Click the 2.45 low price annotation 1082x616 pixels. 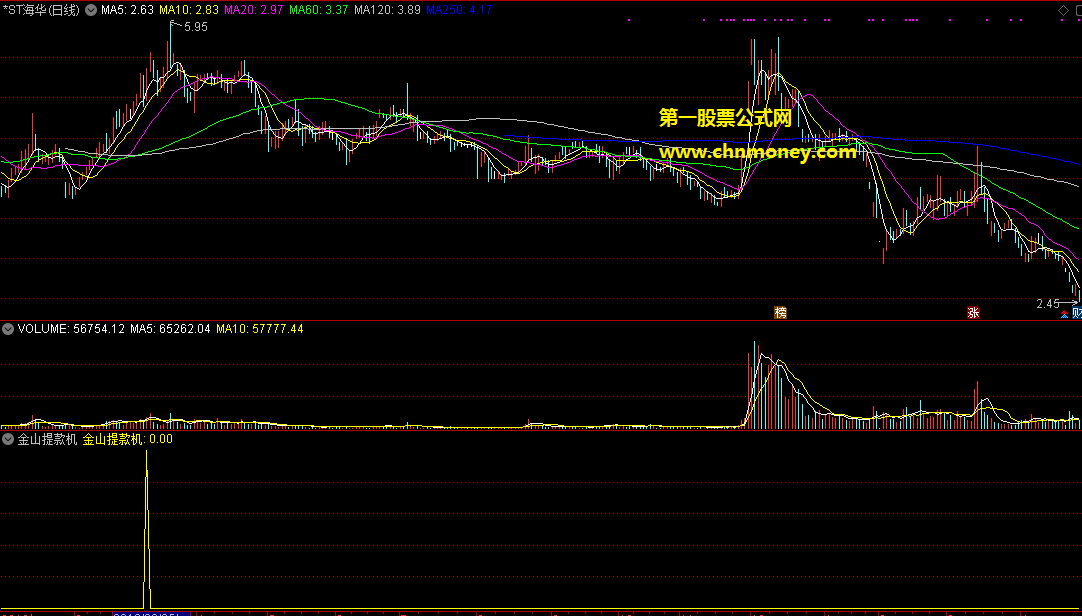point(1047,304)
